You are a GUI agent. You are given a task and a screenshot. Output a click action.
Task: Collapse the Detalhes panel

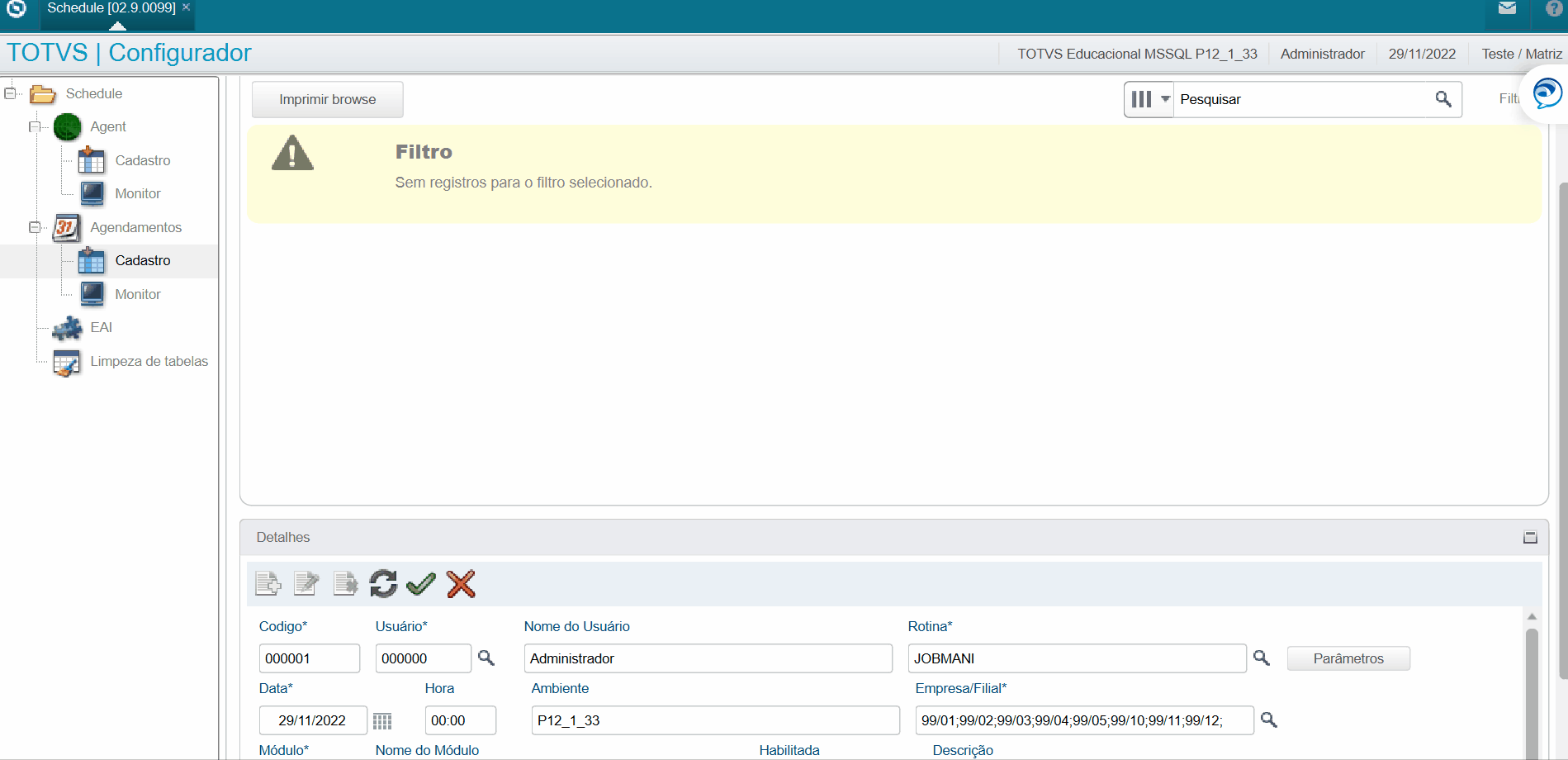[1530, 537]
